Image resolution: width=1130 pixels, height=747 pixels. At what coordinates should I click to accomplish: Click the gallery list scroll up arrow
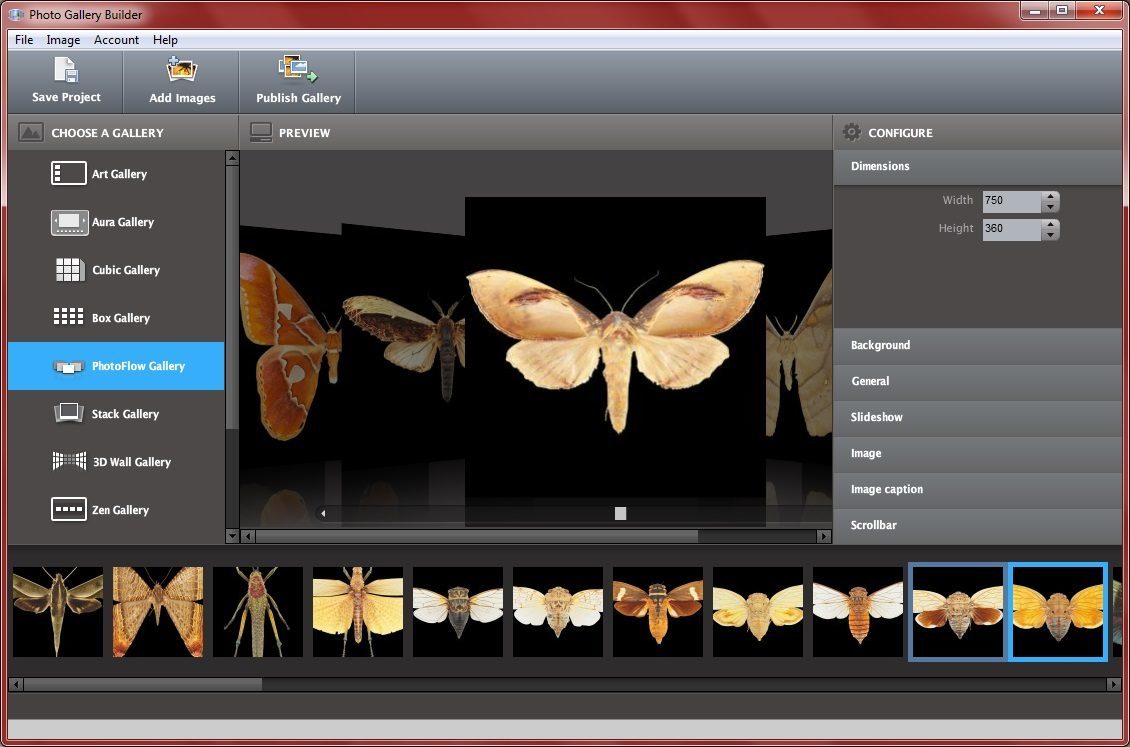pos(232,158)
